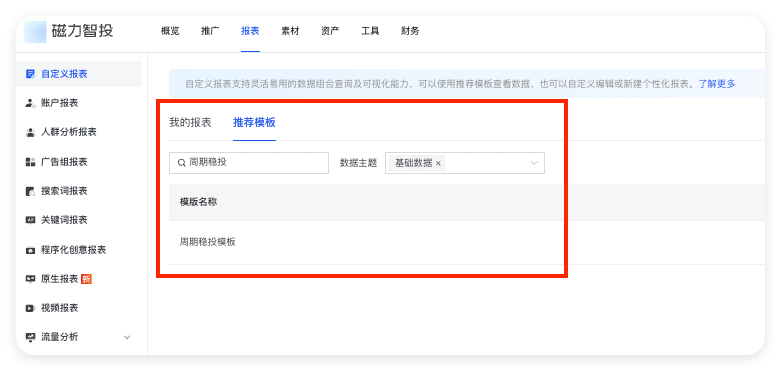This screenshot has width=780, height=370.
Task: Click the 磁力智投 logo icon
Action: pos(35,32)
